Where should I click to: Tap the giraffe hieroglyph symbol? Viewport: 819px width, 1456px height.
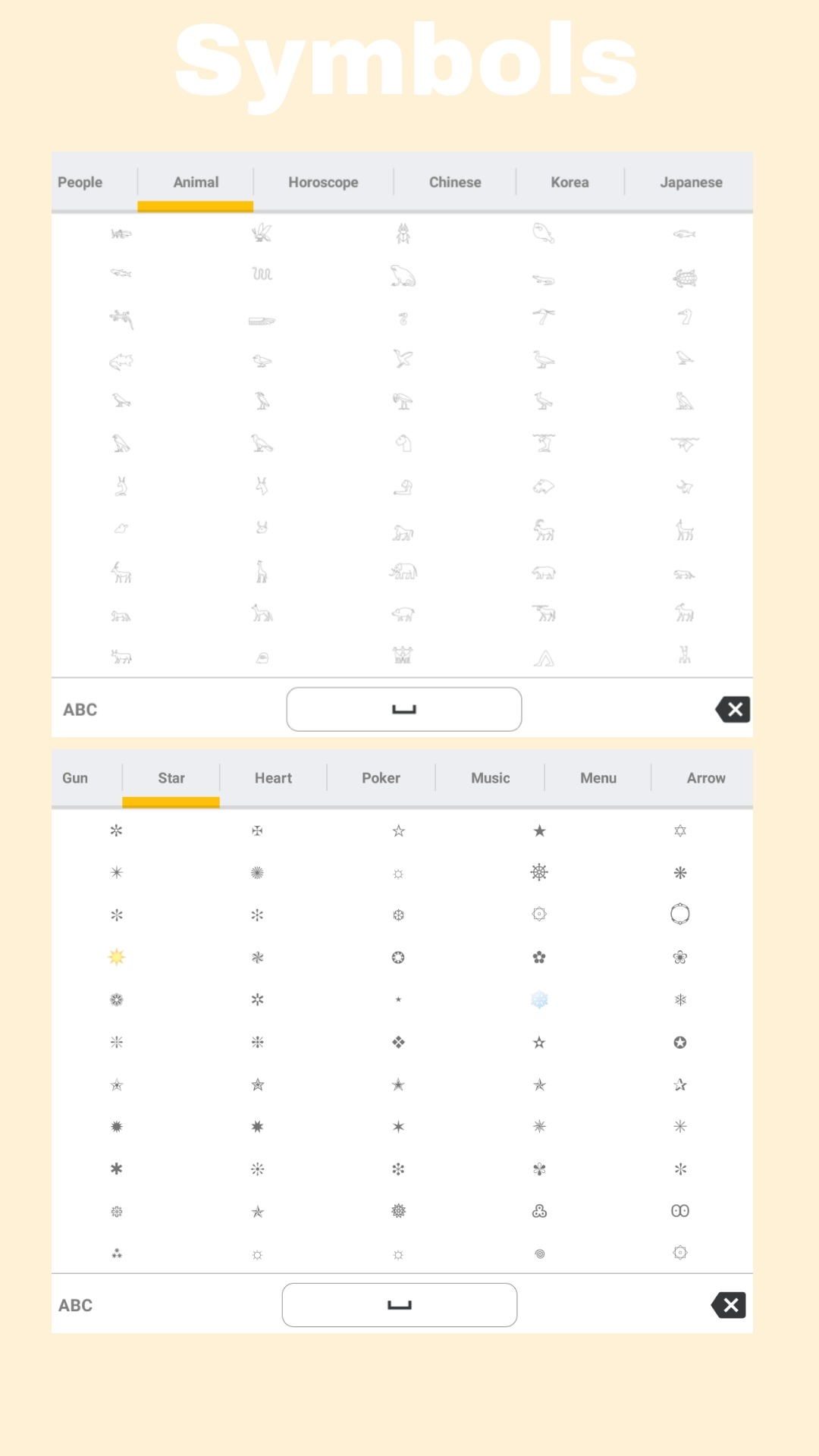262,572
